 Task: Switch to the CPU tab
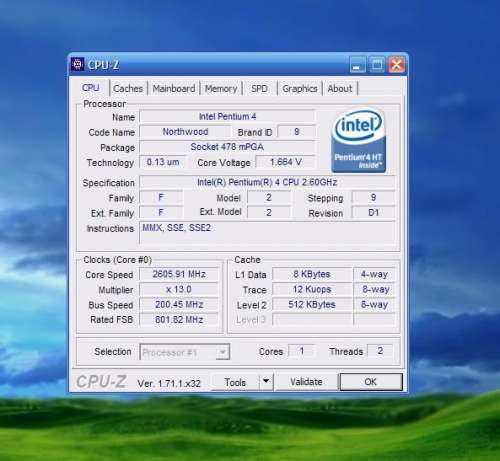point(90,88)
